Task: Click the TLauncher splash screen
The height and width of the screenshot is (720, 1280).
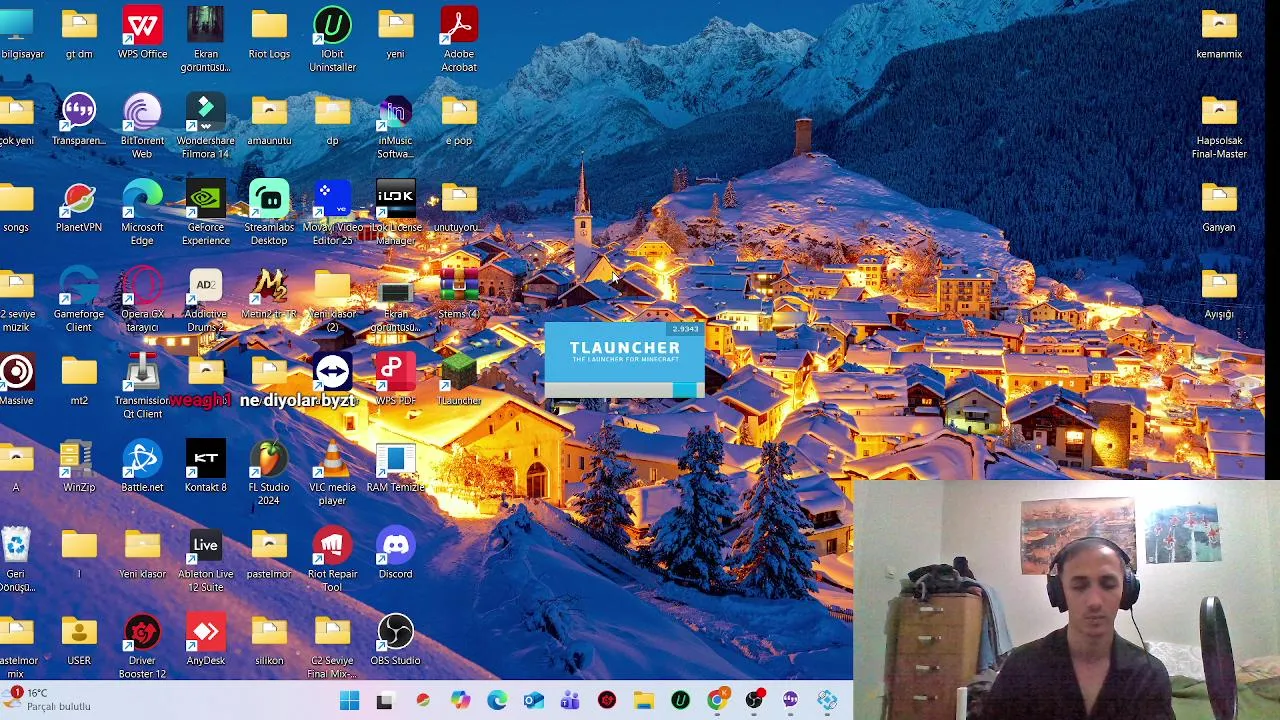Action: [x=624, y=359]
